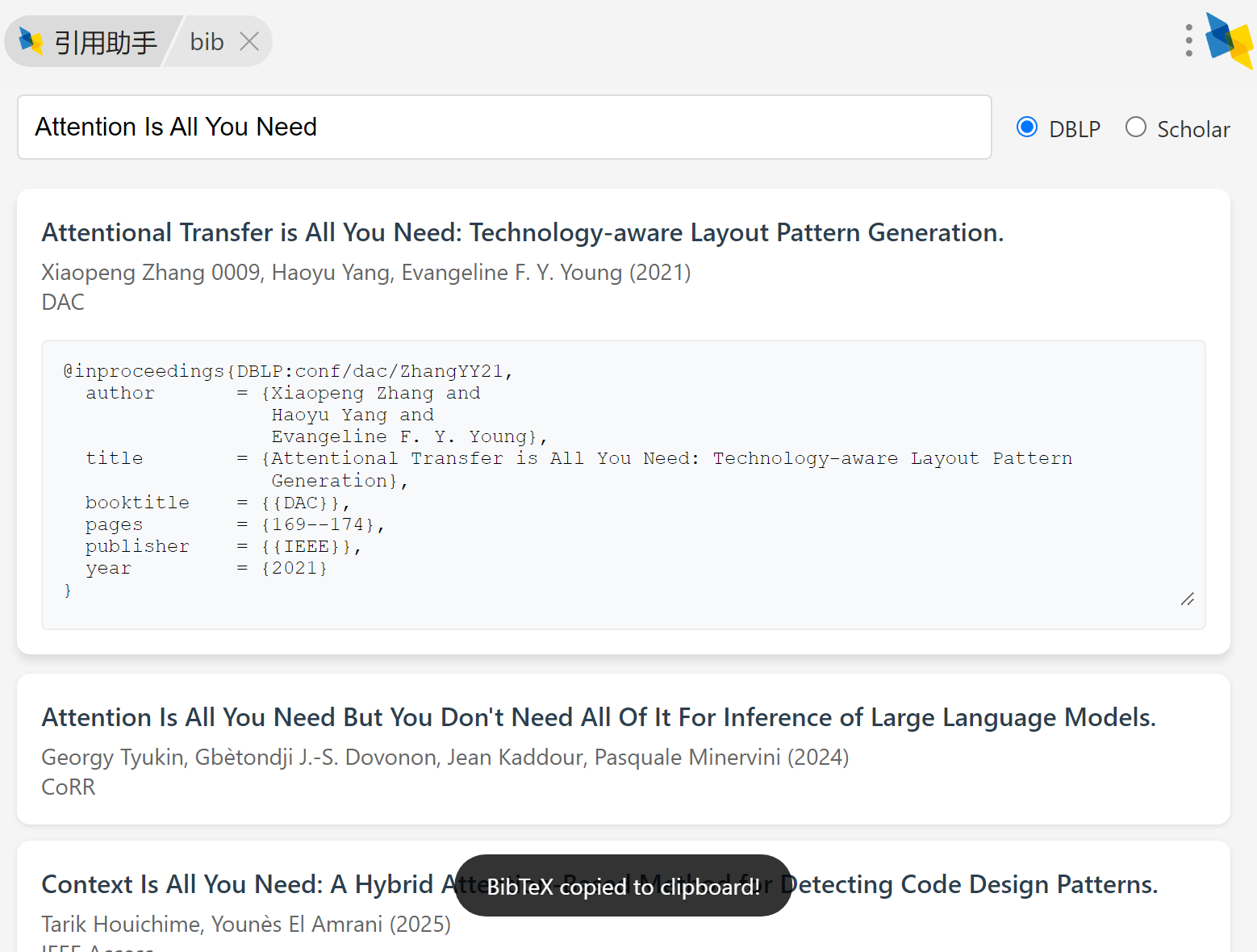Click inside the BibTeX code block

pyautogui.click(x=623, y=484)
